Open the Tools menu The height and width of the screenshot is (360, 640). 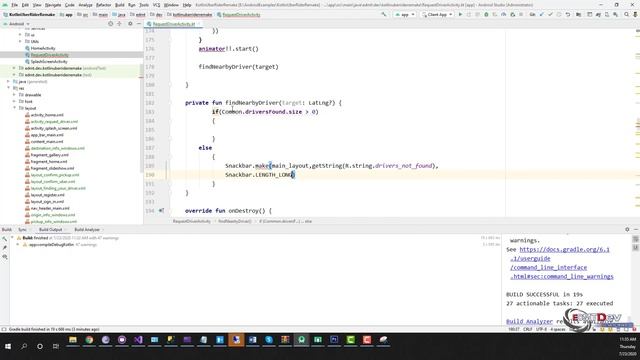144,5
